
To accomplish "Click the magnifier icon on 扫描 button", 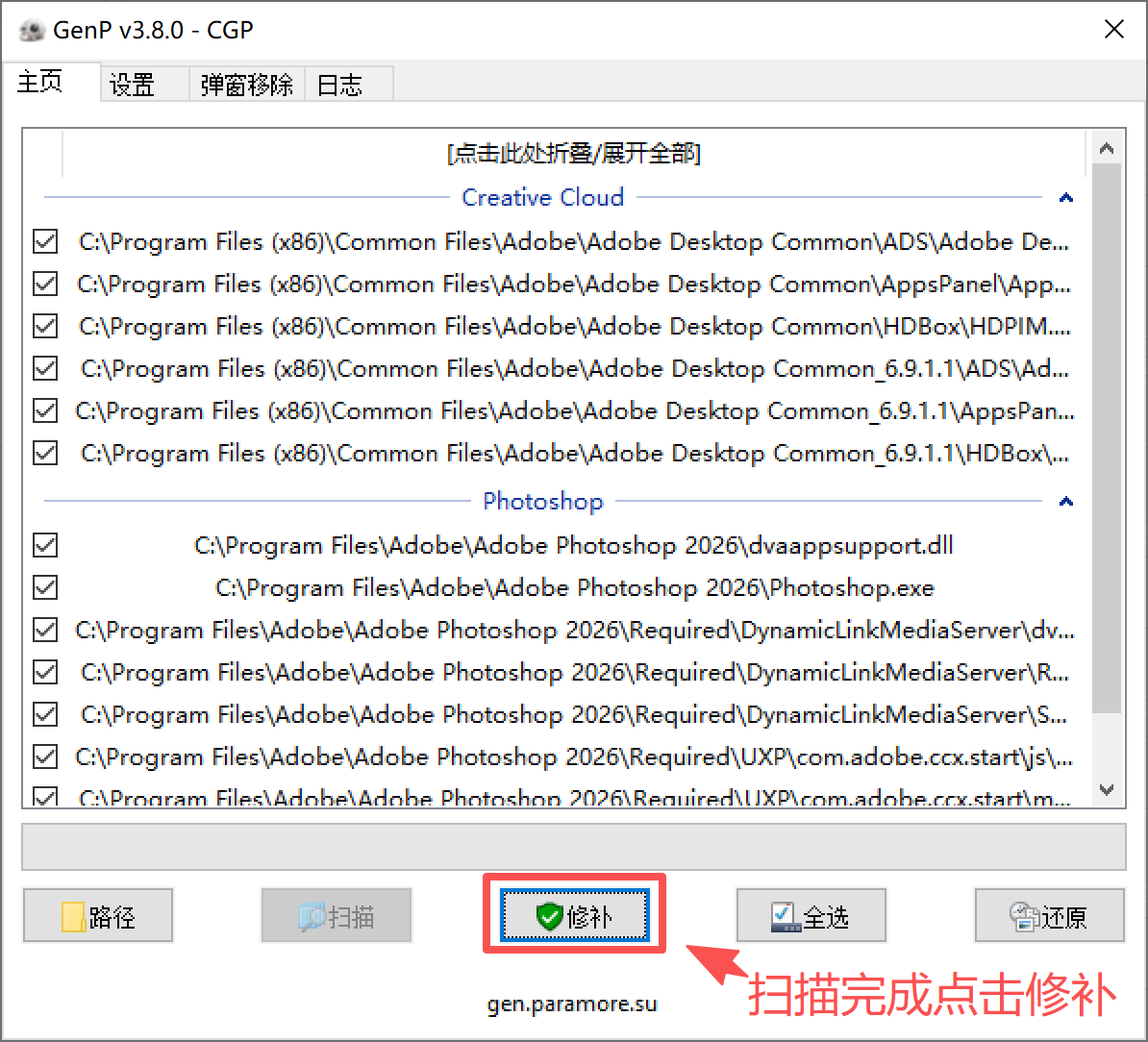I will point(312,917).
